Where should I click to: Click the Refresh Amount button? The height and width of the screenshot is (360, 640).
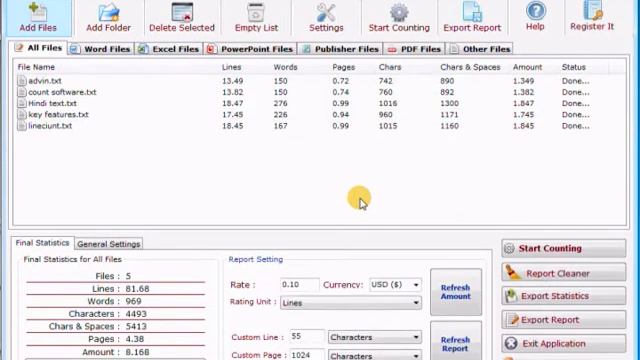(x=456, y=292)
